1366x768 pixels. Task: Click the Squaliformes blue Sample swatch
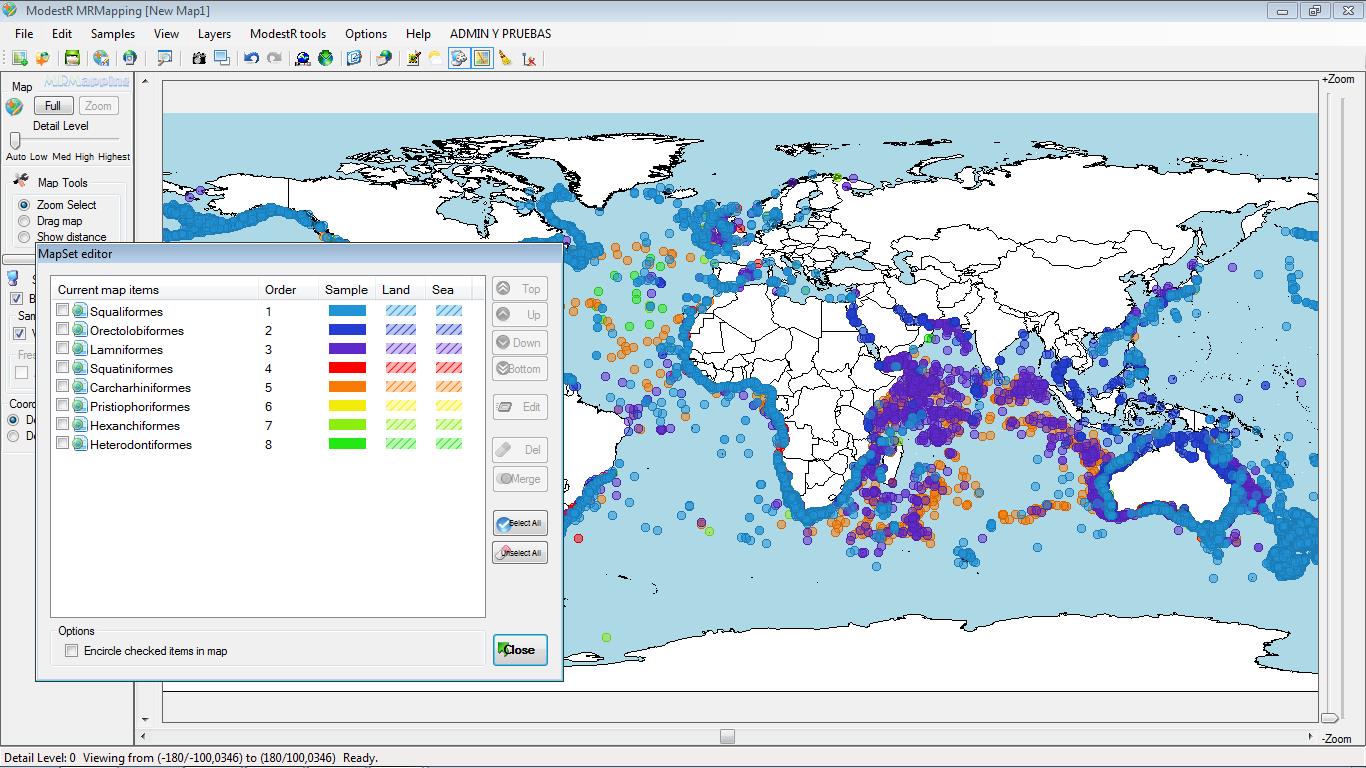(347, 311)
